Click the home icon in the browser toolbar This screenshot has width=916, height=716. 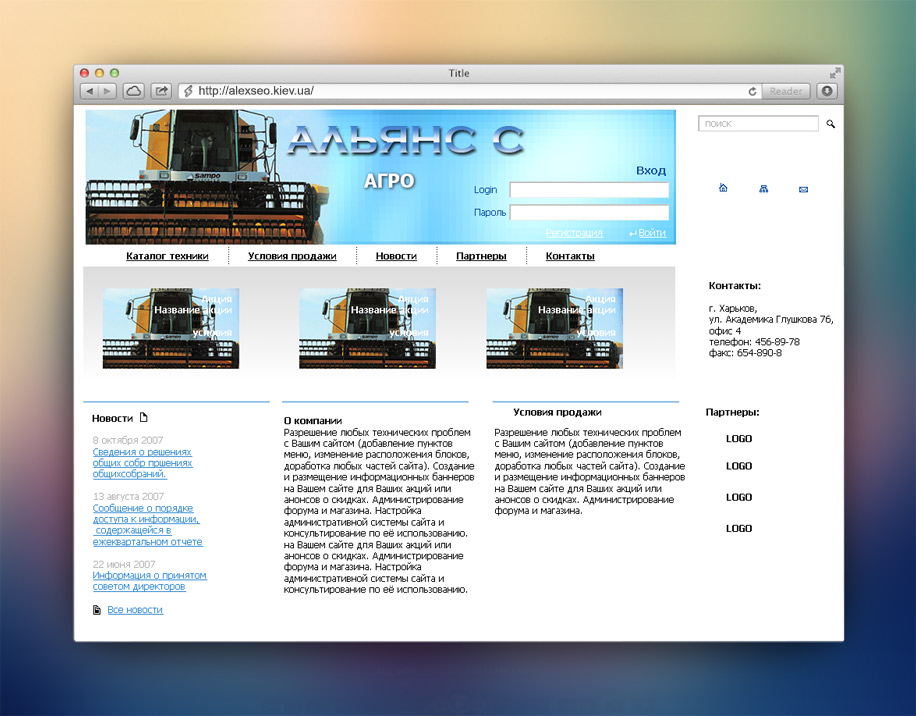point(134,90)
